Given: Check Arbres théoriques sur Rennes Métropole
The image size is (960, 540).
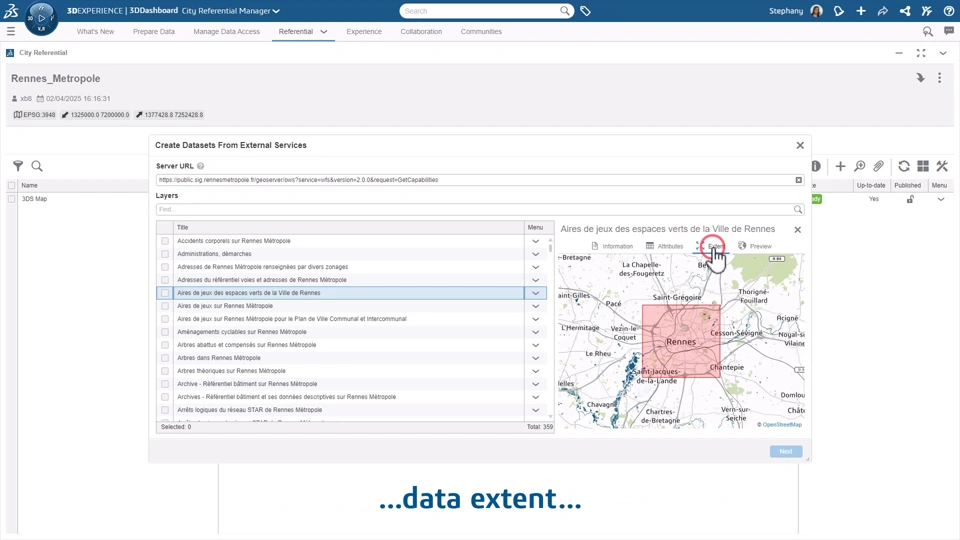Looking at the screenshot, I should click(x=165, y=371).
